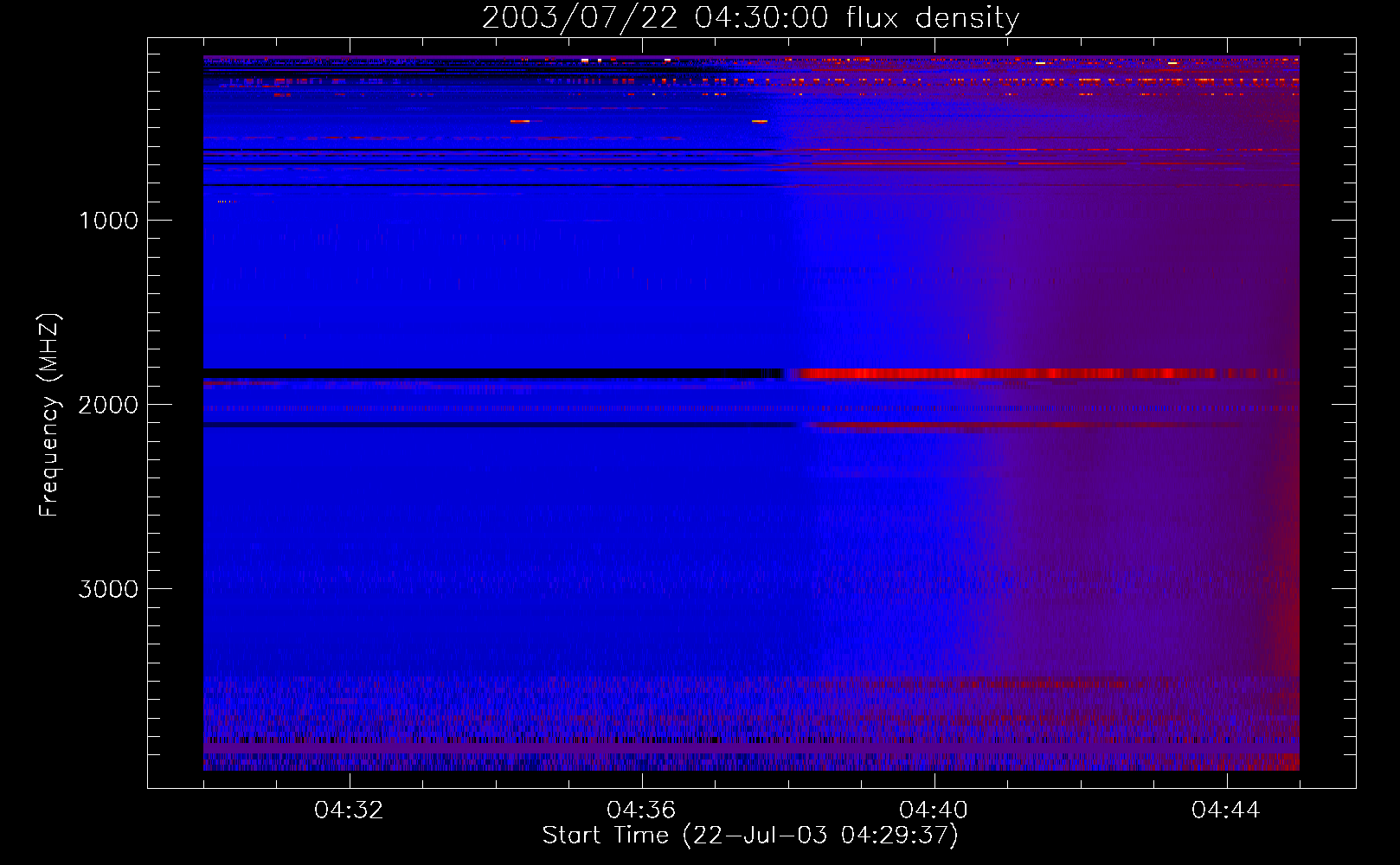Screen dimensions: 1400x865
Task: Click the 04:44 time tick label
Action: click(1226, 811)
